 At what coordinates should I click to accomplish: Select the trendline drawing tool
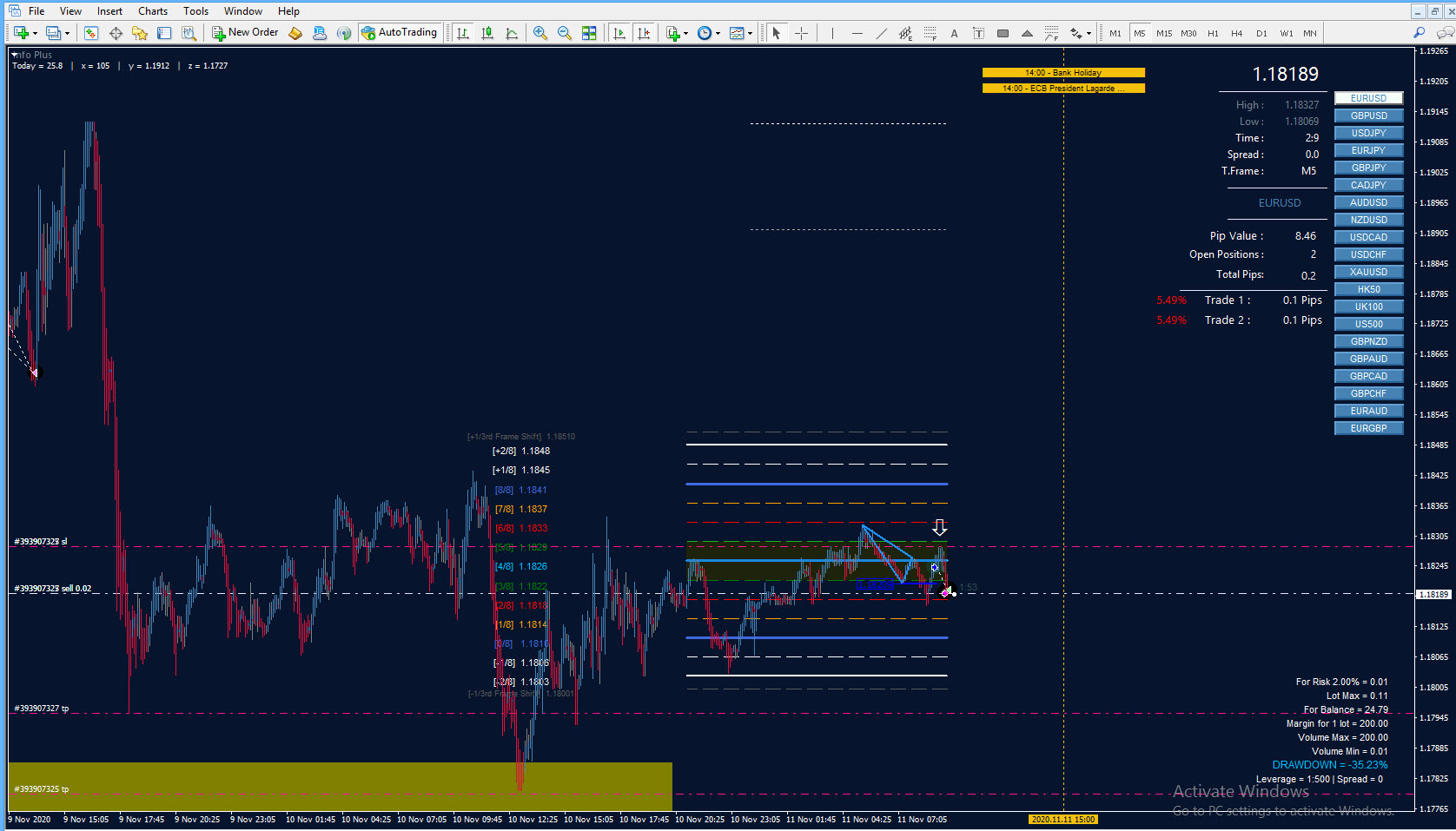tap(882, 33)
